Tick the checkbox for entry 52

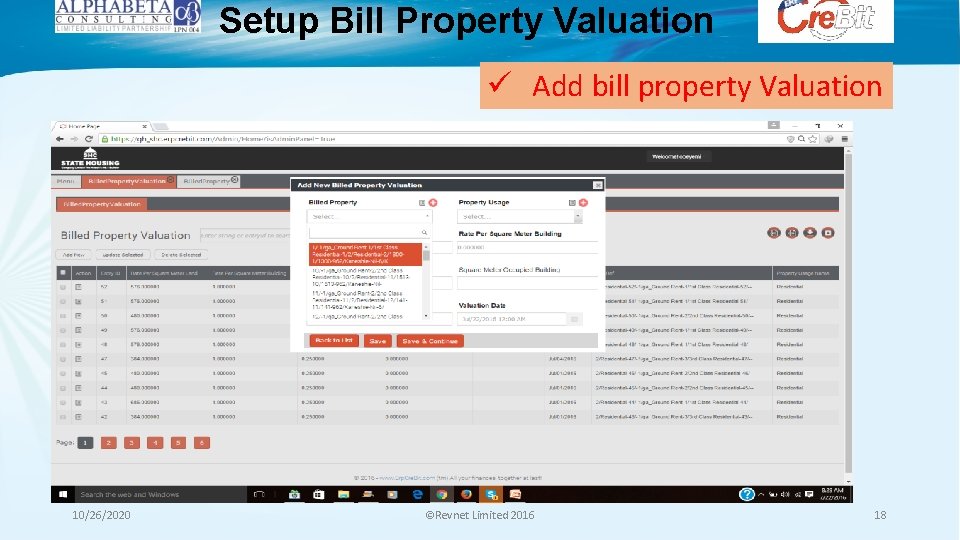[62, 287]
